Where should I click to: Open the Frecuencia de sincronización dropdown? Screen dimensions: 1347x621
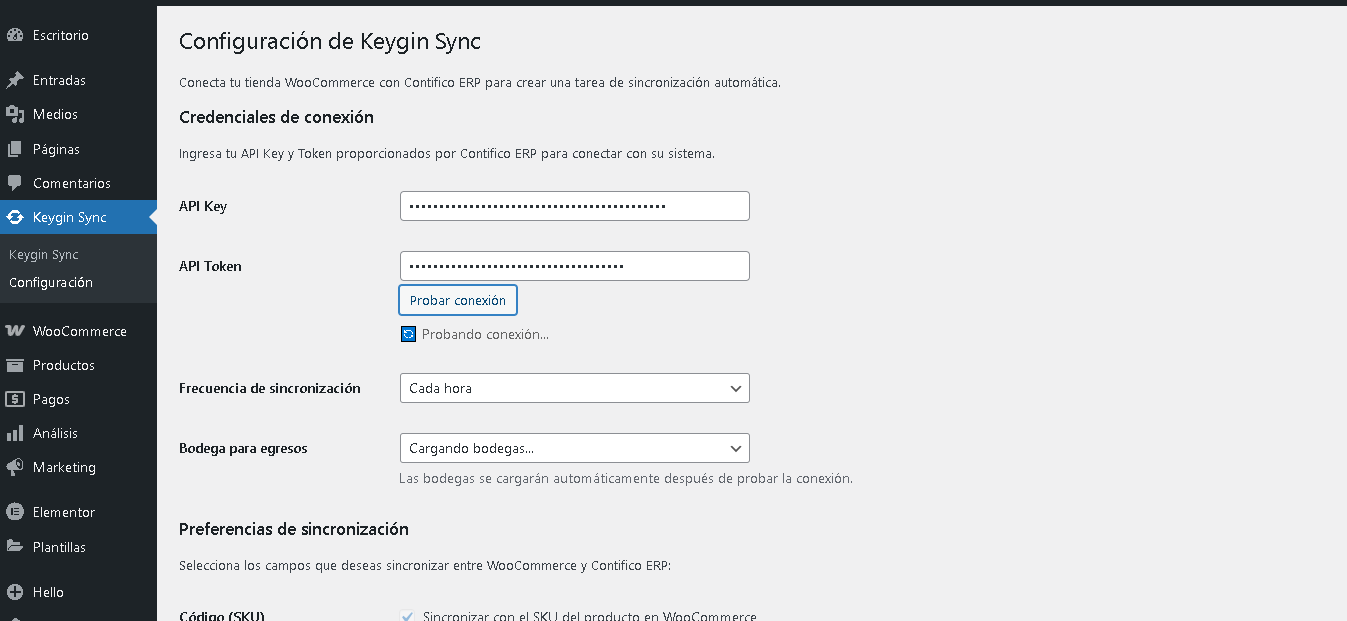[574, 388]
